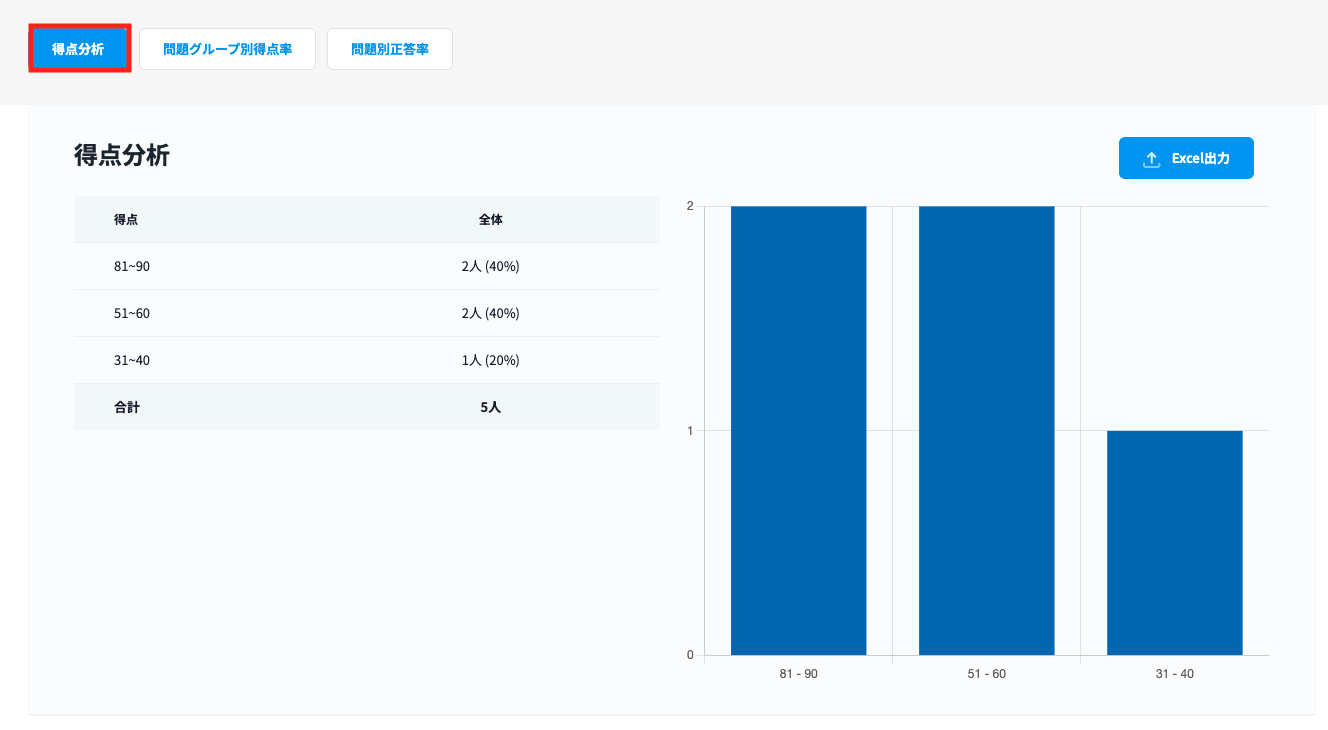The height and width of the screenshot is (730, 1328).
Task: Select the 81~90 score row cell
Action: click(132, 266)
